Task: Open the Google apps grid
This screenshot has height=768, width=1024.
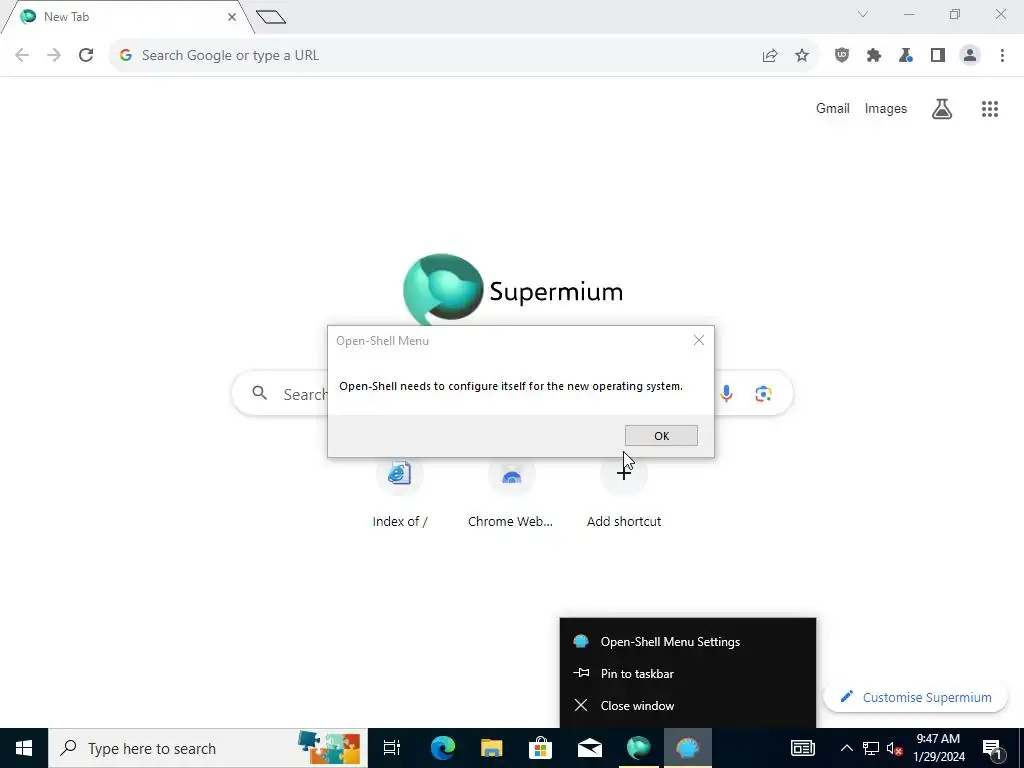Action: [x=990, y=108]
